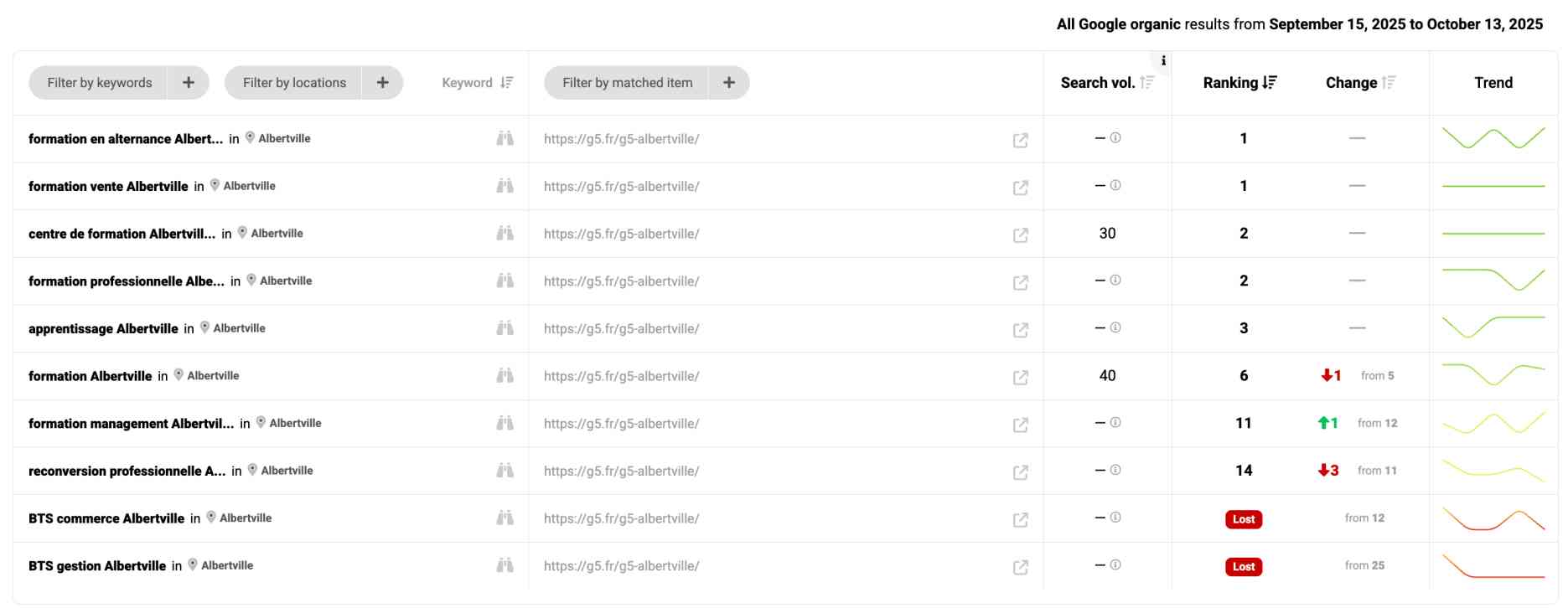Click binoculars icon for formation vente Albertville
Image resolution: width=1568 pixels, height=608 pixels.
point(505,186)
